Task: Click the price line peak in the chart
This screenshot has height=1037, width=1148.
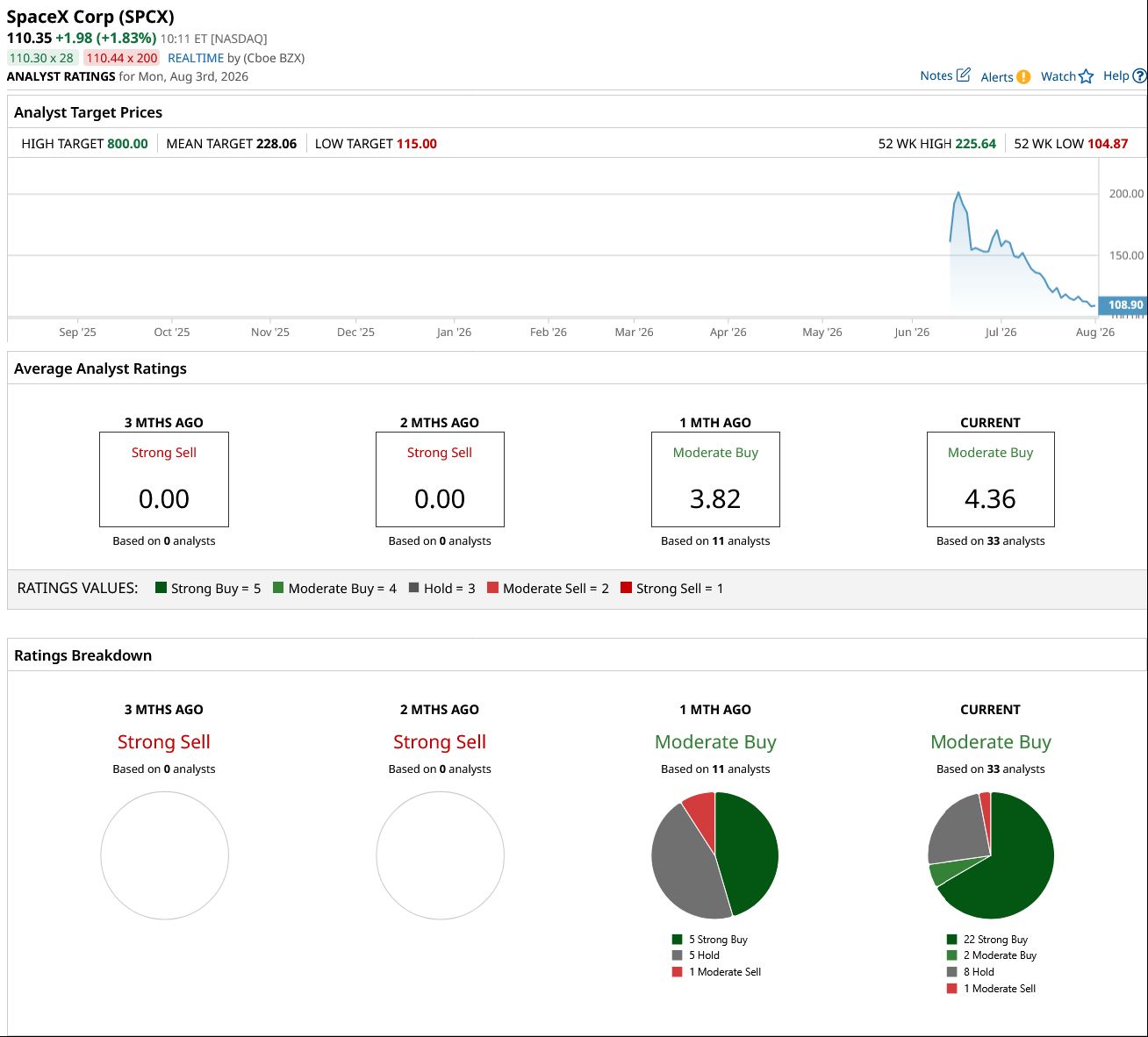Action: tap(958, 193)
